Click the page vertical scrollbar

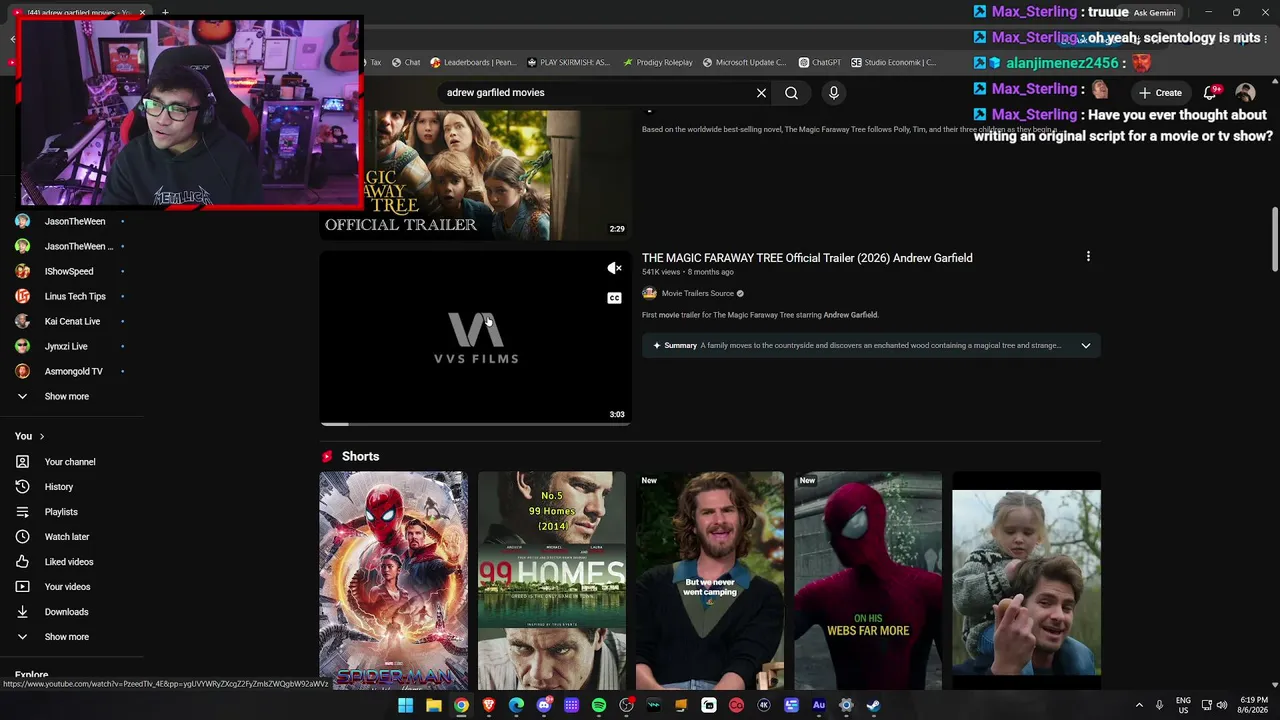[x=1274, y=239]
